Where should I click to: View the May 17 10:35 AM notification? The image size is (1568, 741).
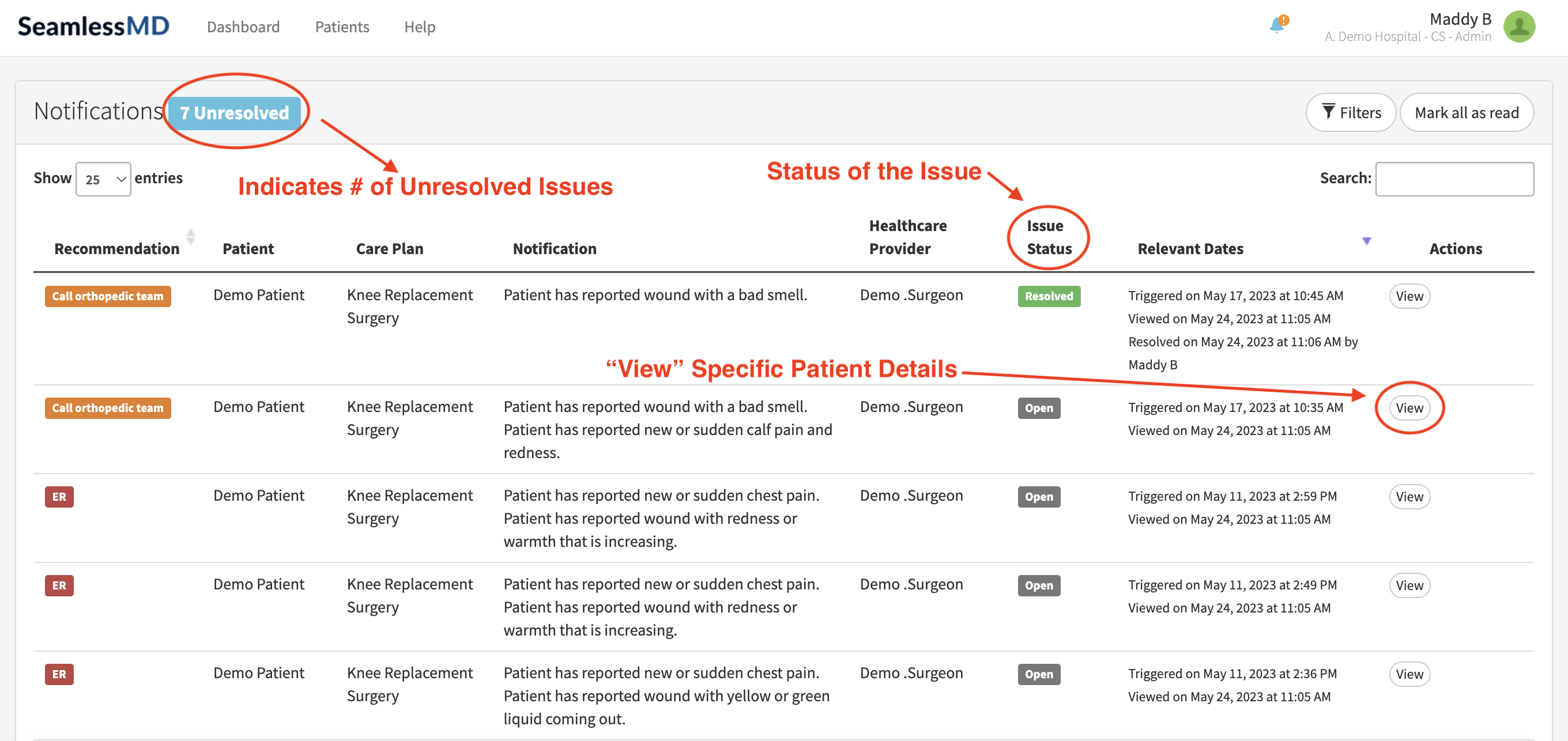[x=1408, y=407]
